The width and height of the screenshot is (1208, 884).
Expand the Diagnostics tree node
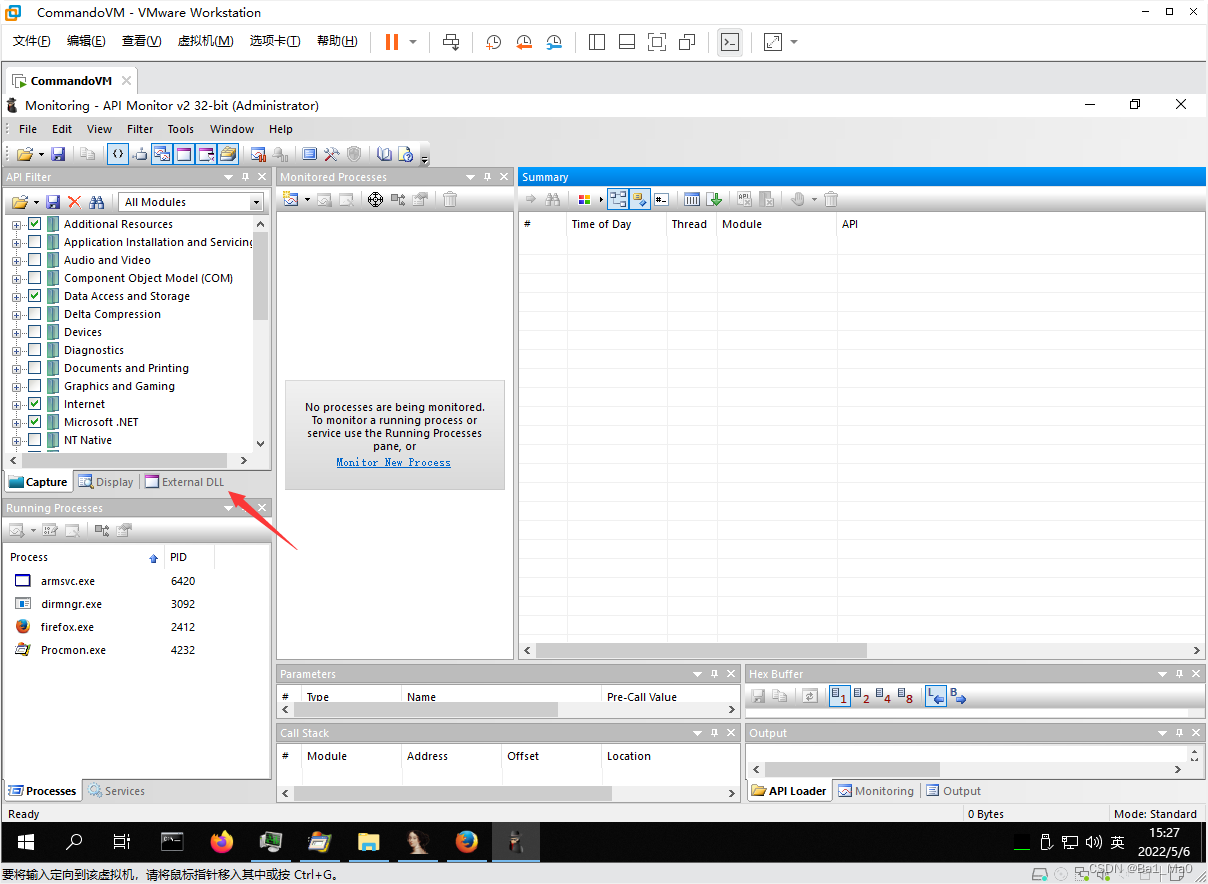(16, 350)
